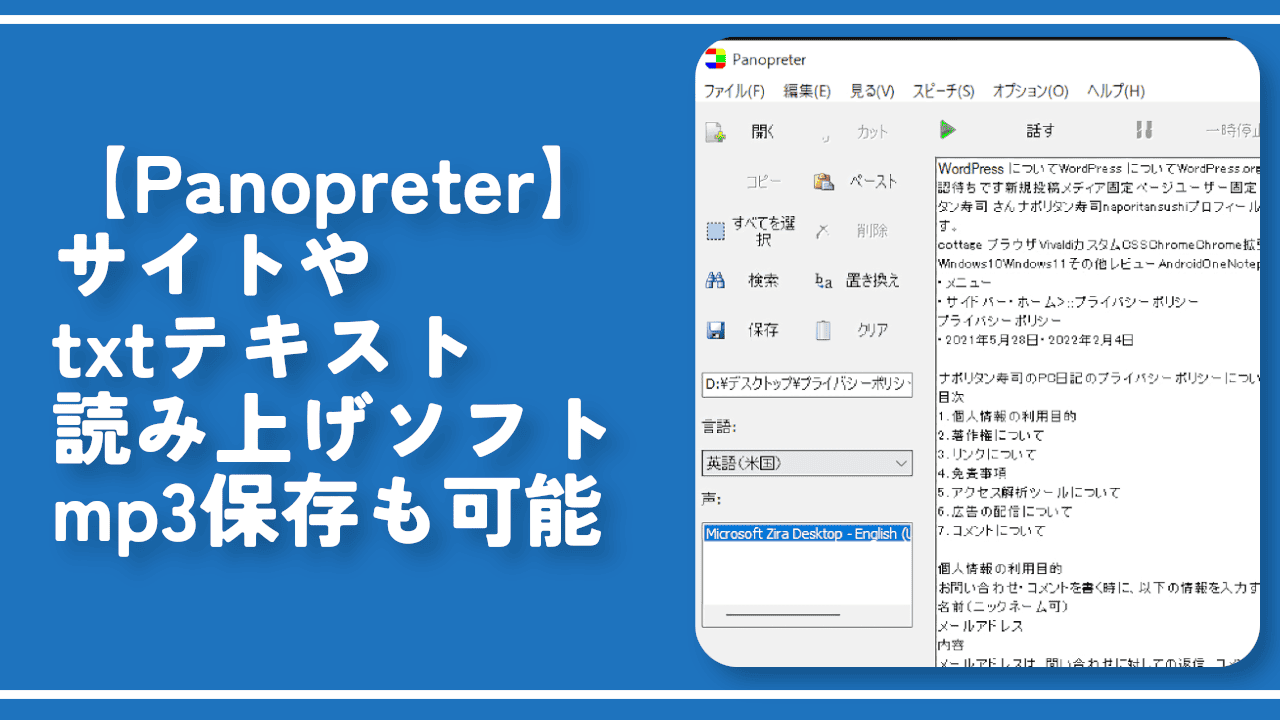The height and width of the screenshot is (720, 1280).
Task: Click the 置き換え replace icon
Action: tap(823, 281)
